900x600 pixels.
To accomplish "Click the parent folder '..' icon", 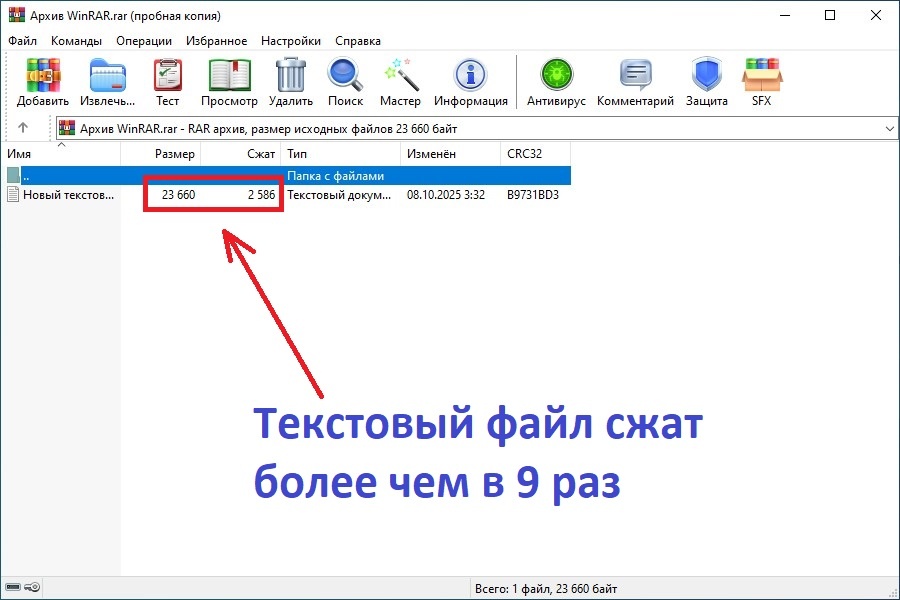I will coord(13,176).
